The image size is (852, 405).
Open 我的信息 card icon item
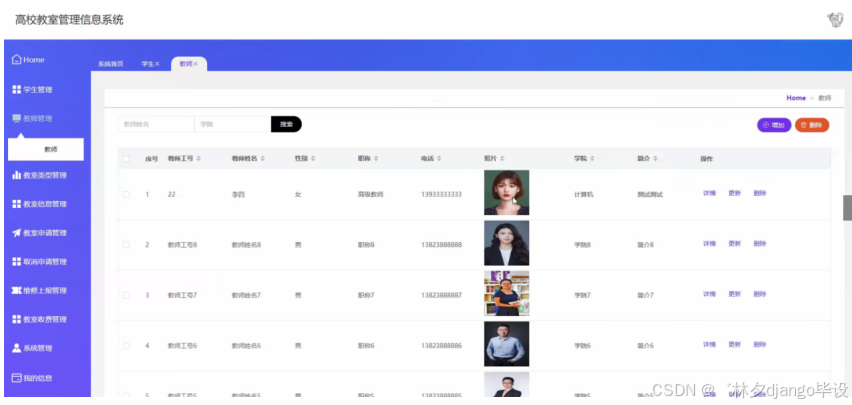click(16, 378)
